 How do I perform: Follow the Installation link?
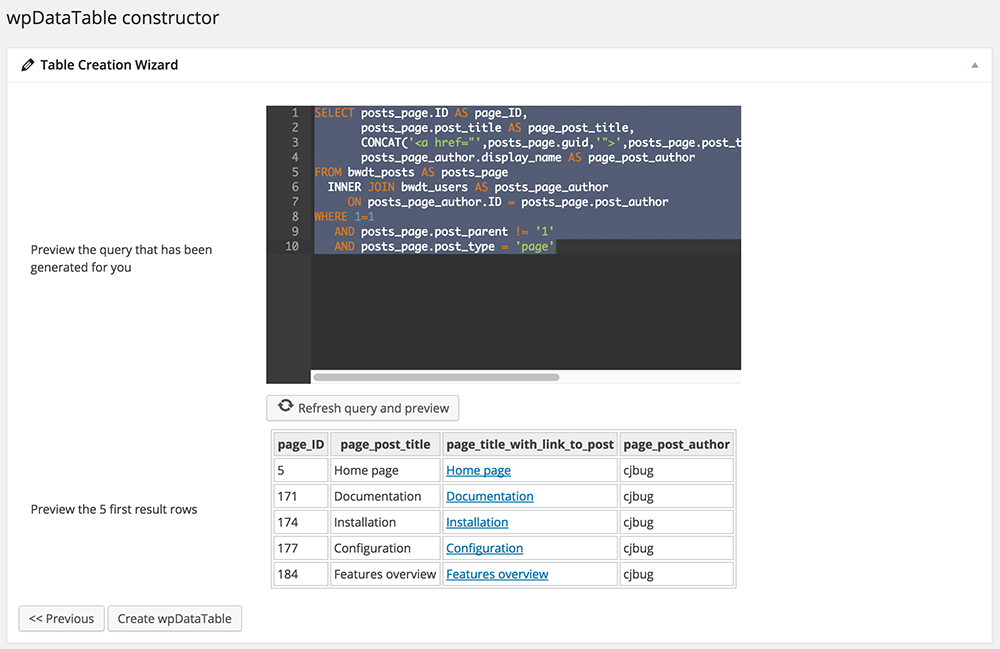coord(477,523)
